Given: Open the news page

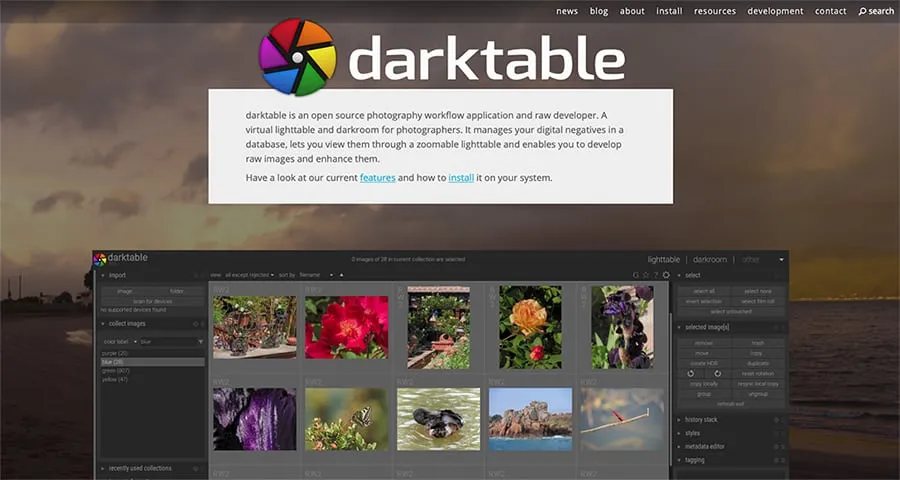Looking at the screenshot, I should pyautogui.click(x=567, y=11).
